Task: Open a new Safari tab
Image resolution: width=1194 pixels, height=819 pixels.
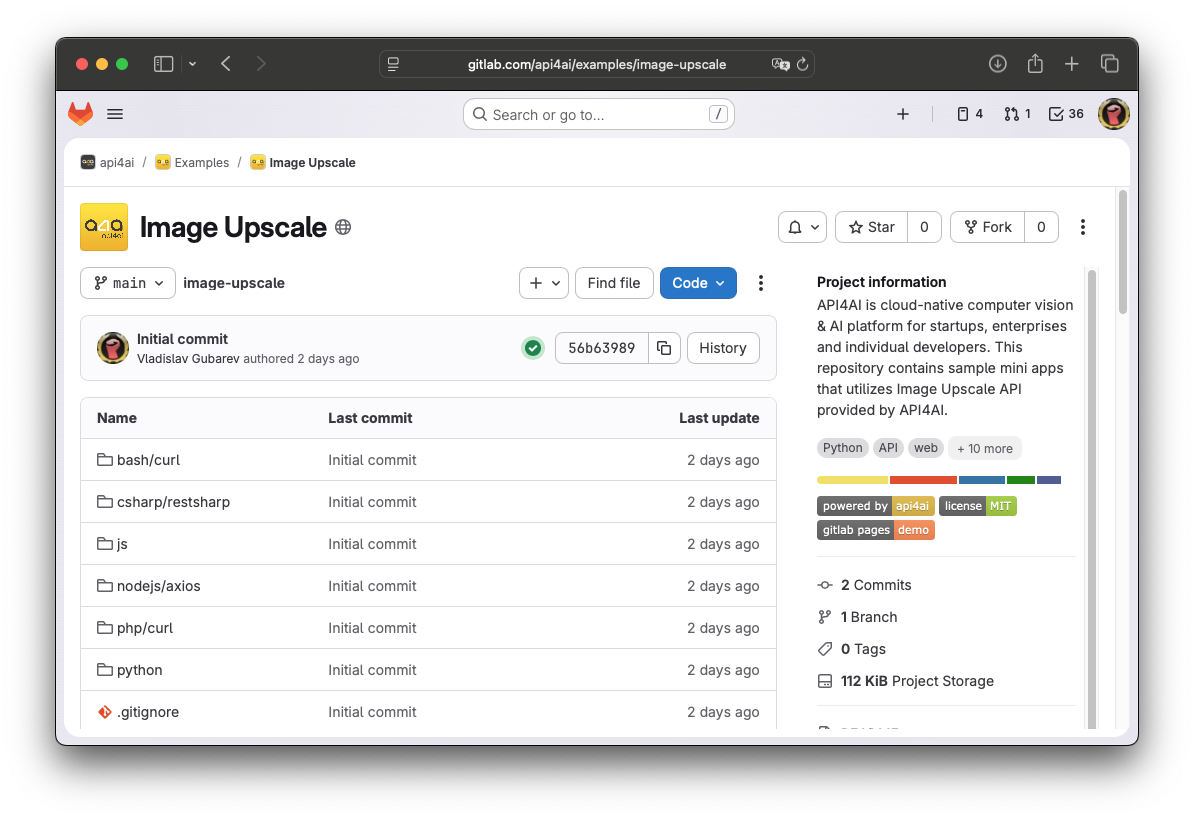Action: 1071,64
